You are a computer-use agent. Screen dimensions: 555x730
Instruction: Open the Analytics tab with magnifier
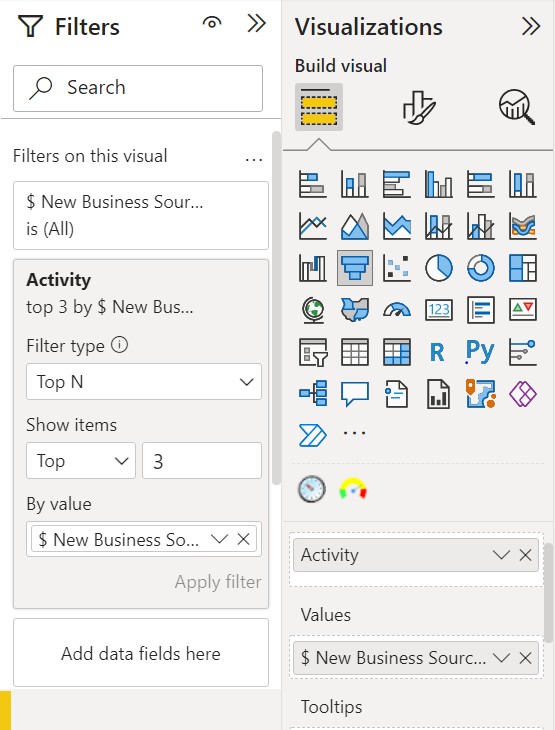pos(517,108)
